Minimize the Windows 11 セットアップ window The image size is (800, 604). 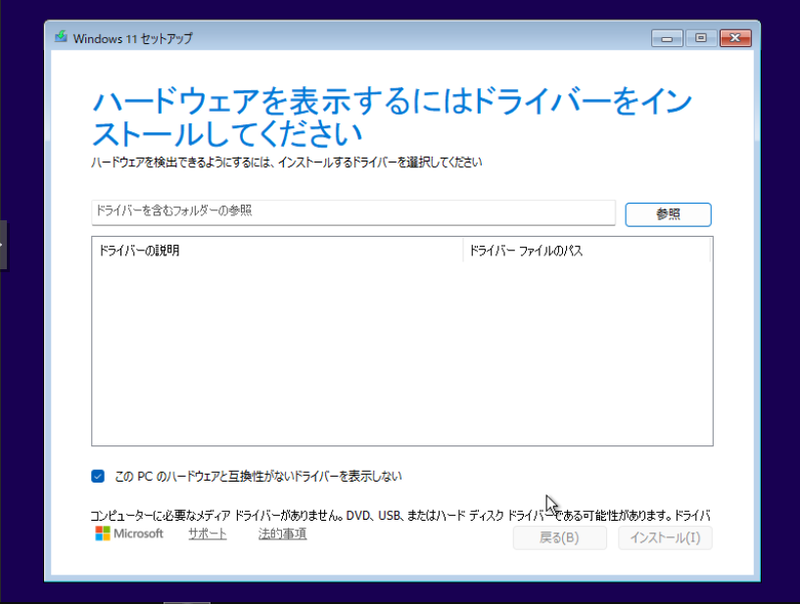point(667,38)
